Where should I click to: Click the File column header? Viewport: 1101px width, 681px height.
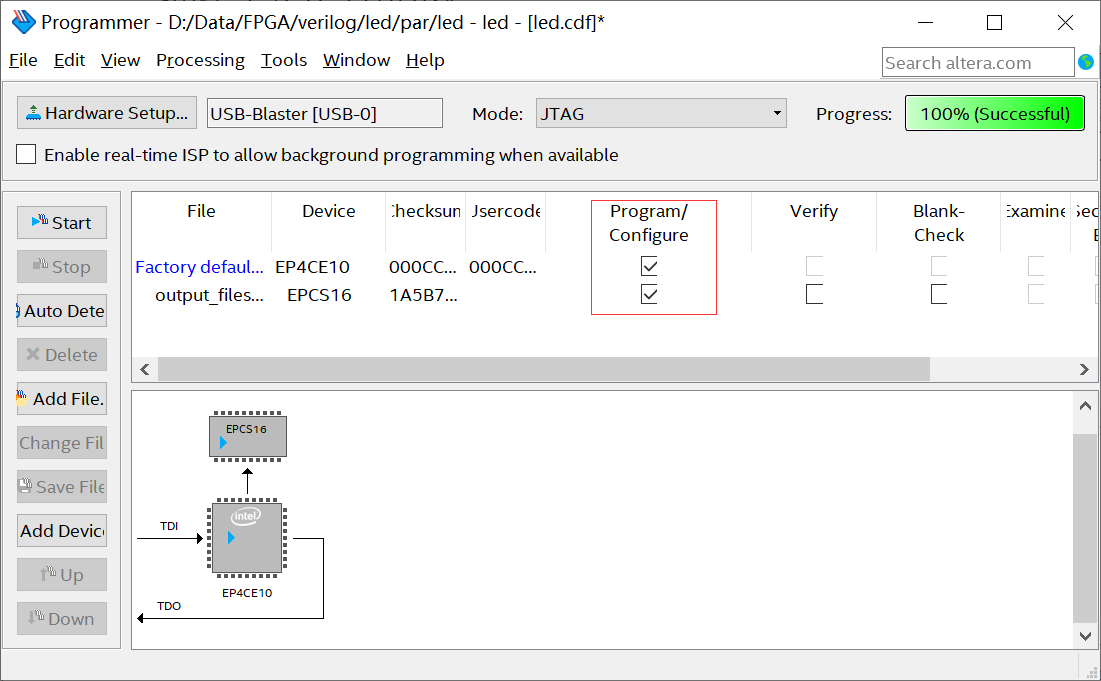(202, 211)
